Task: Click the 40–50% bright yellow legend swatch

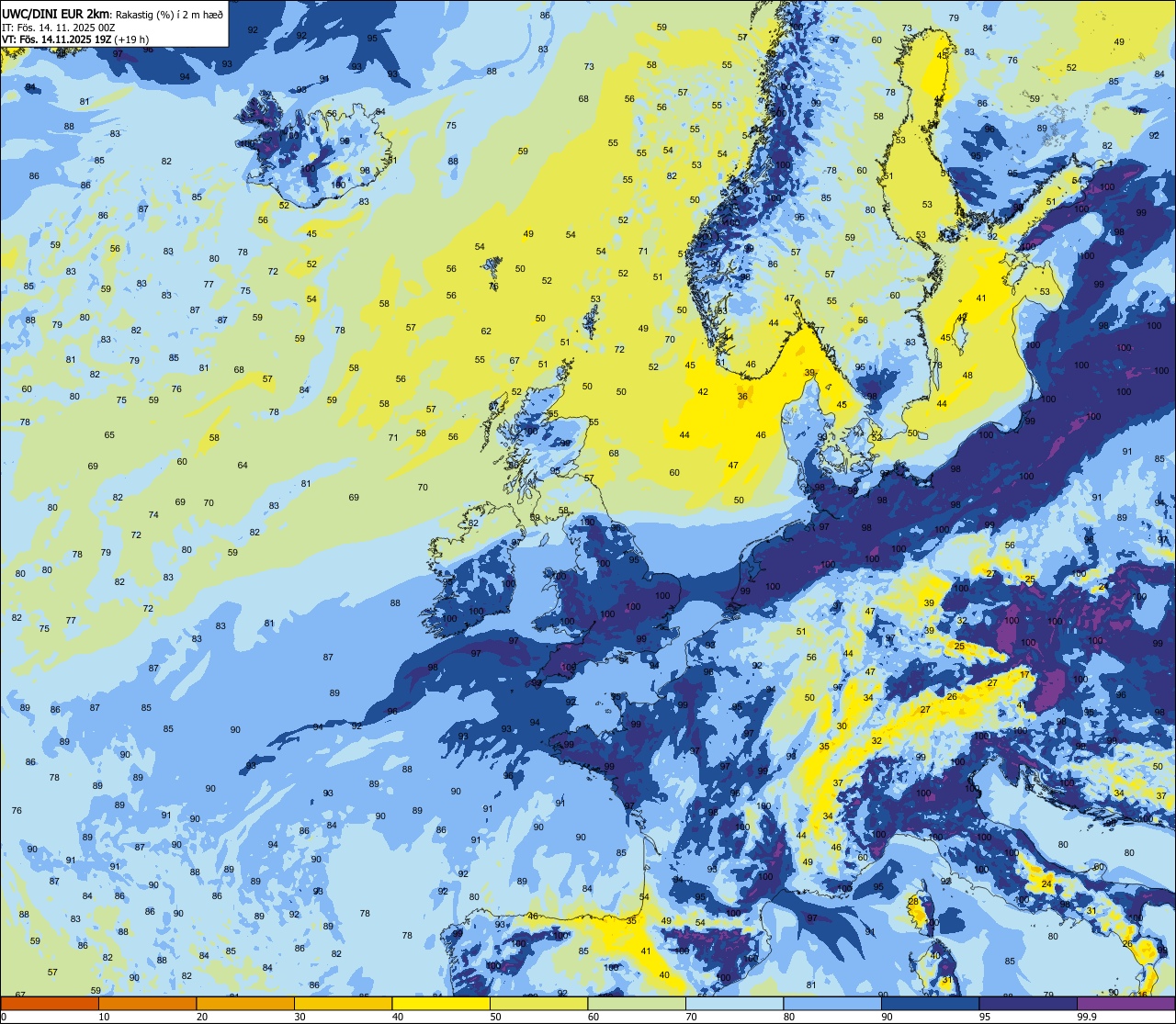Action: (x=441, y=1003)
